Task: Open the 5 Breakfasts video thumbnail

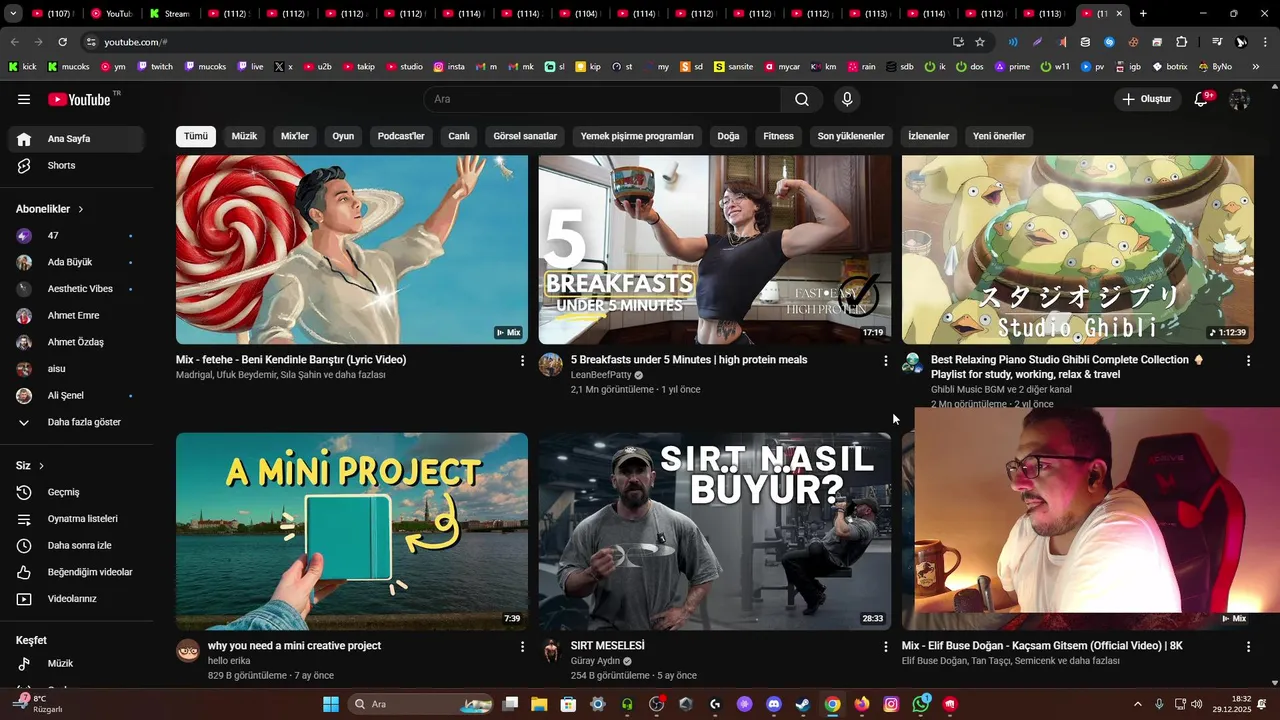Action: pyautogui.click(x=714, y=249)
